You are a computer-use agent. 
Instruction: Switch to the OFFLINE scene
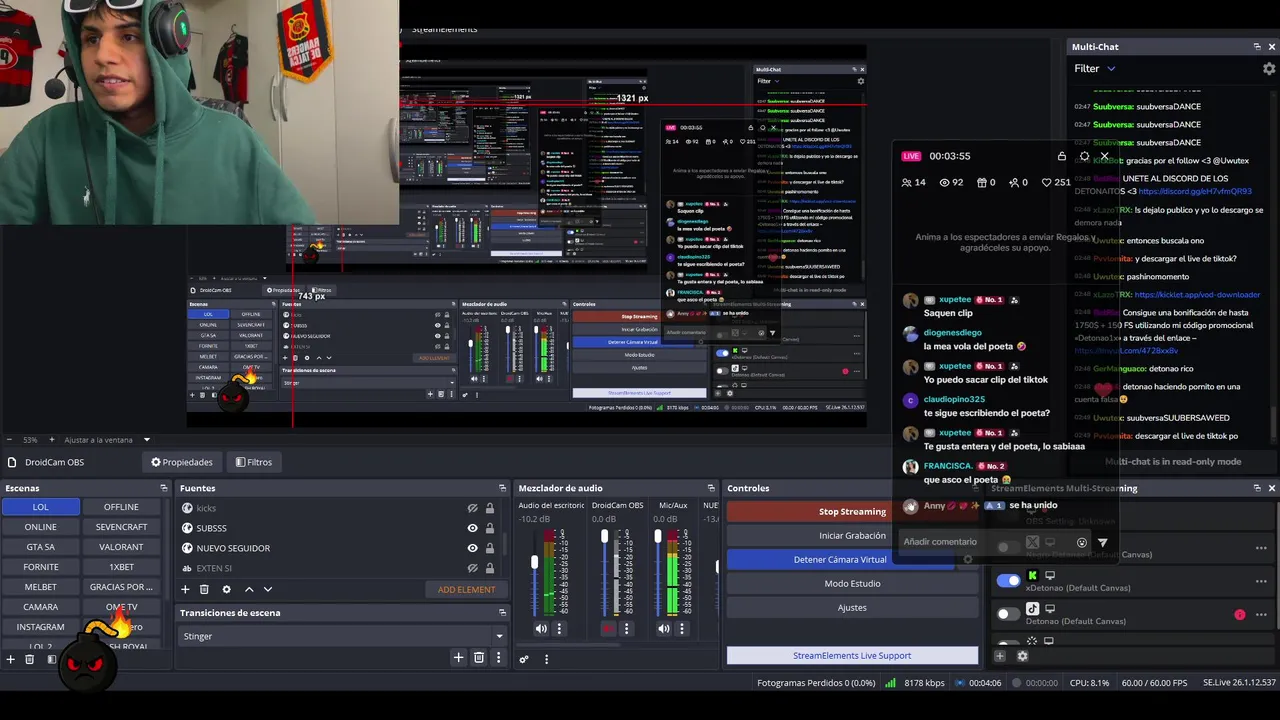click(121, 507)
